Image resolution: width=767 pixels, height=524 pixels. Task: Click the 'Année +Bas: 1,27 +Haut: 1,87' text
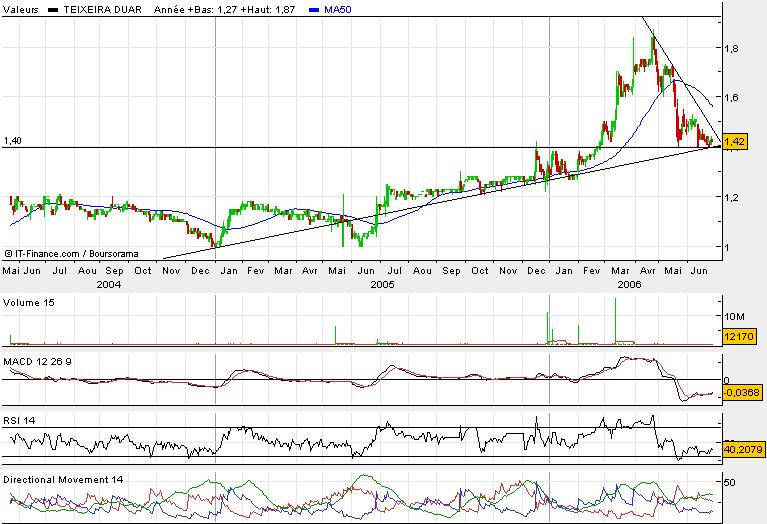(x=225, y=9)
